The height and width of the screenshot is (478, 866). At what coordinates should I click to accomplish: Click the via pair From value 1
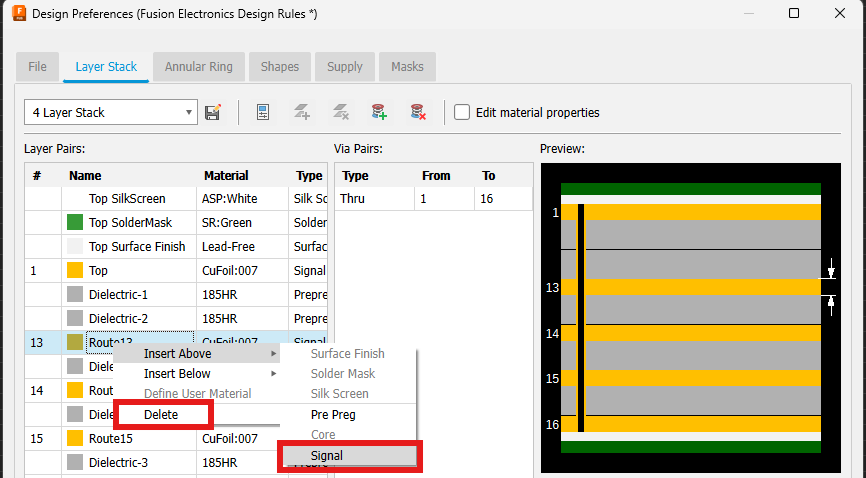point(445,198)
